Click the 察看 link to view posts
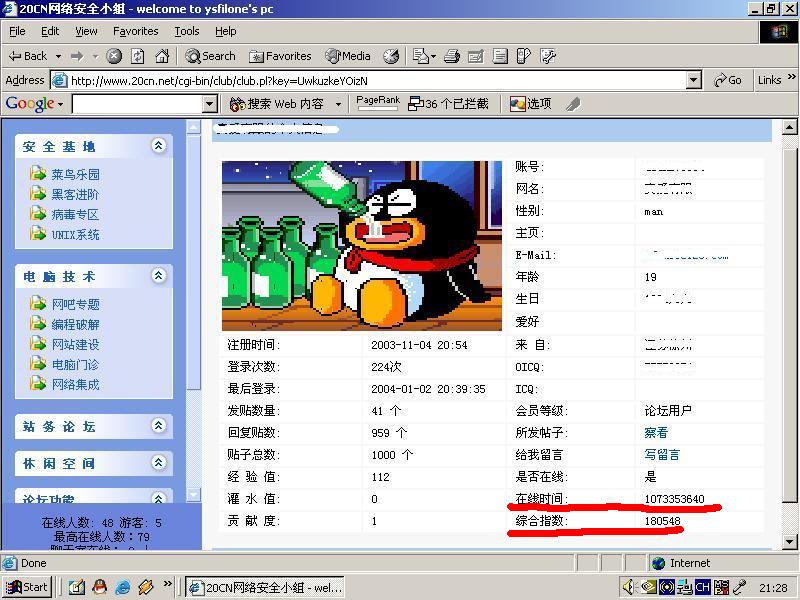The height and width of the screenshot is (600, 800). [656, 433]
